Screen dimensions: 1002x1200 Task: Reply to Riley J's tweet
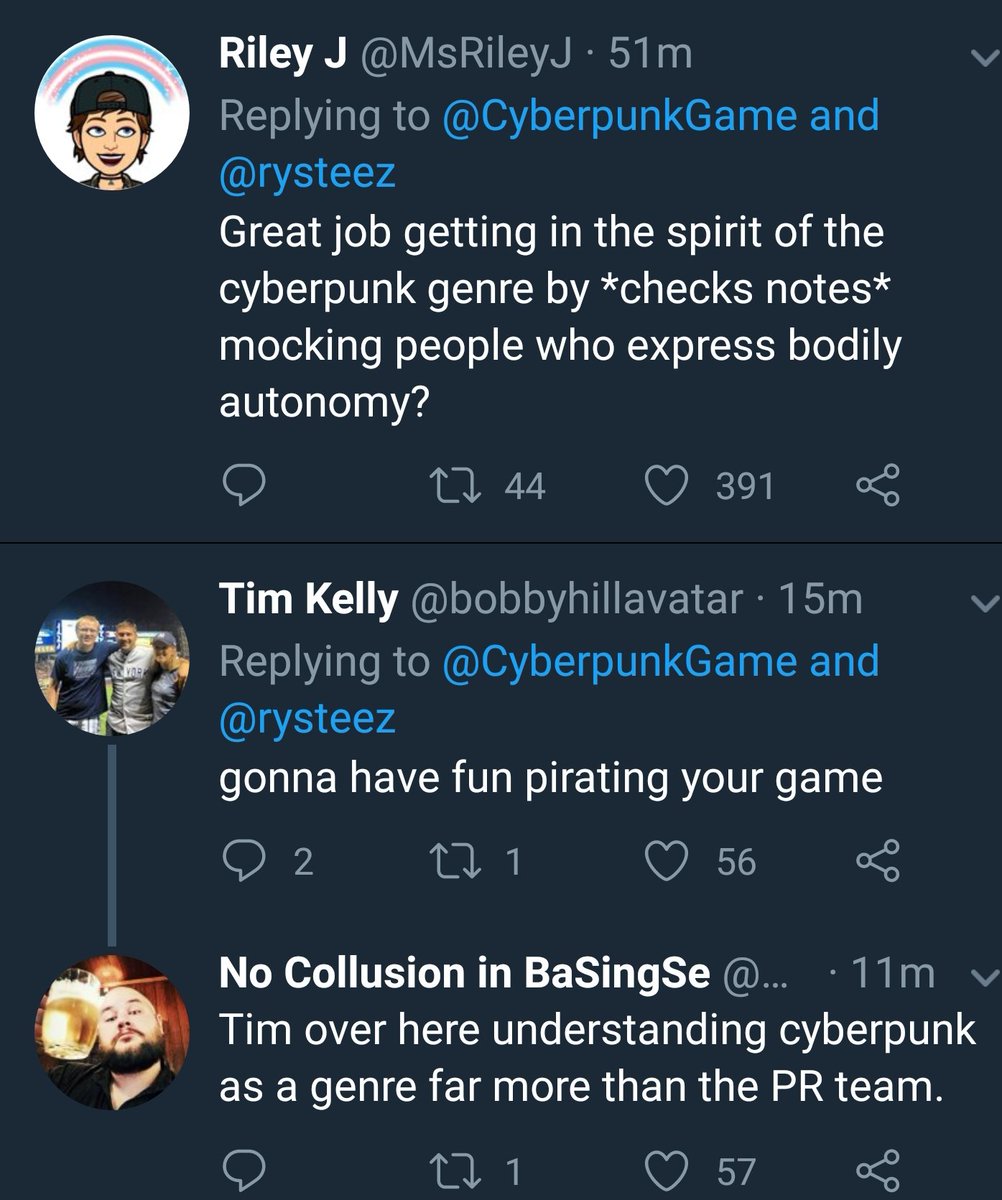click(x=242, y=487)
